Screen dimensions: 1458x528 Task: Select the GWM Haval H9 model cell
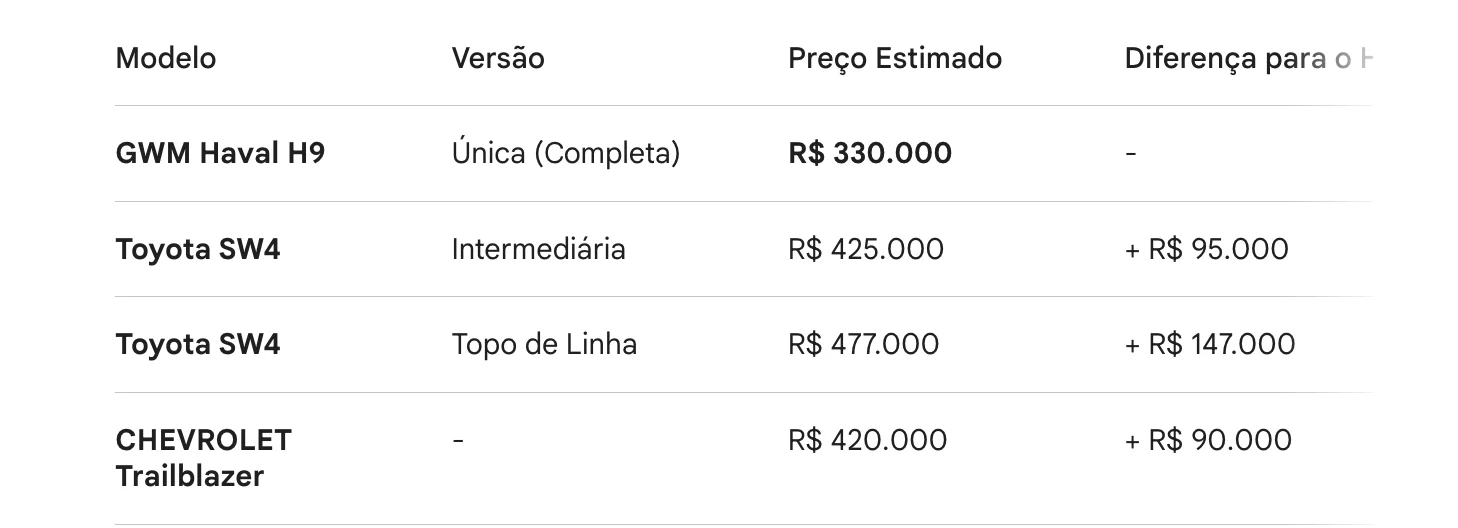tap(220, 153)
